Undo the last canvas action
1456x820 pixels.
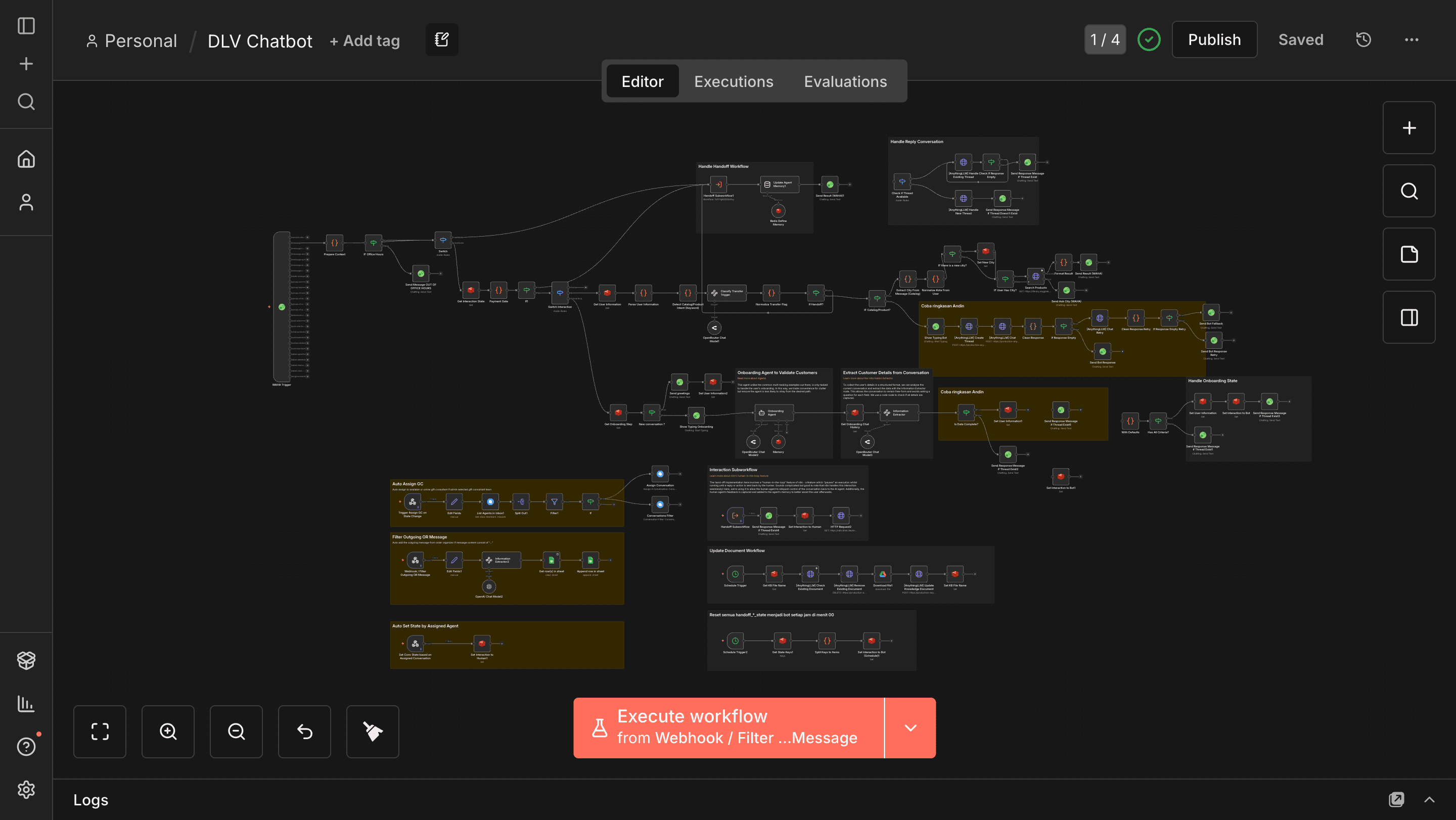point(304,731)
